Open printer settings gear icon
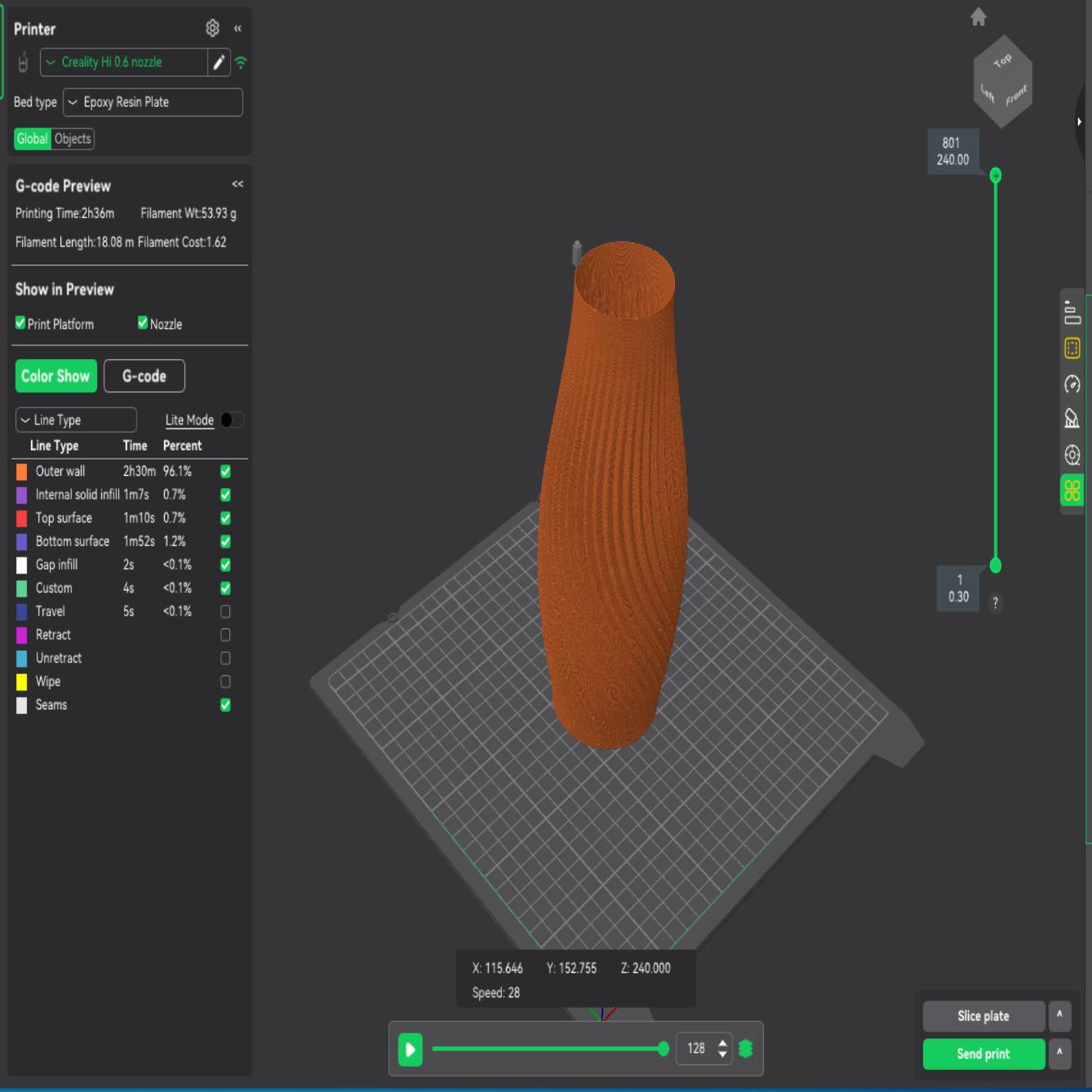Screen dimensions: 1092x1092 pyautogui.click(x=212, y=29)
